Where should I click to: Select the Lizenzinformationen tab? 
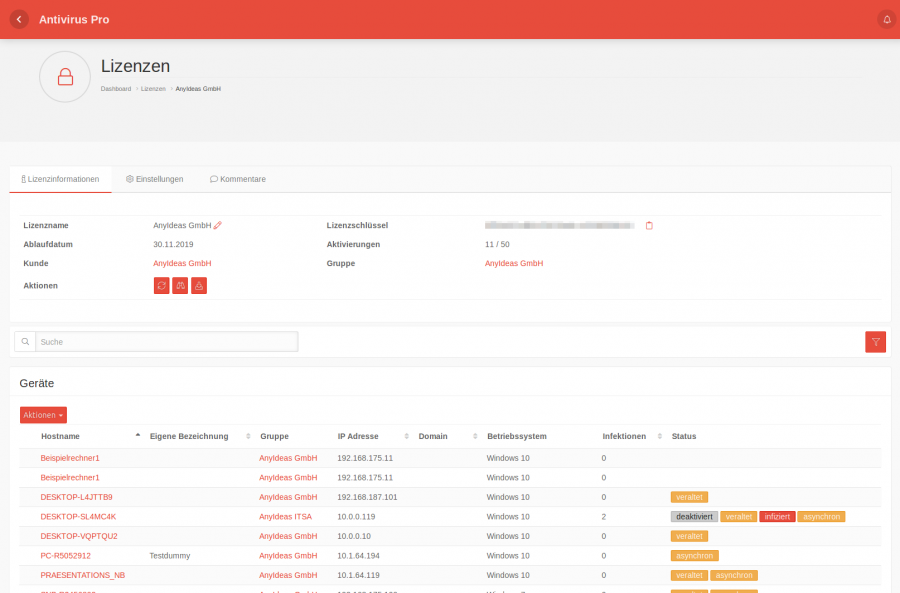point(61,179)
